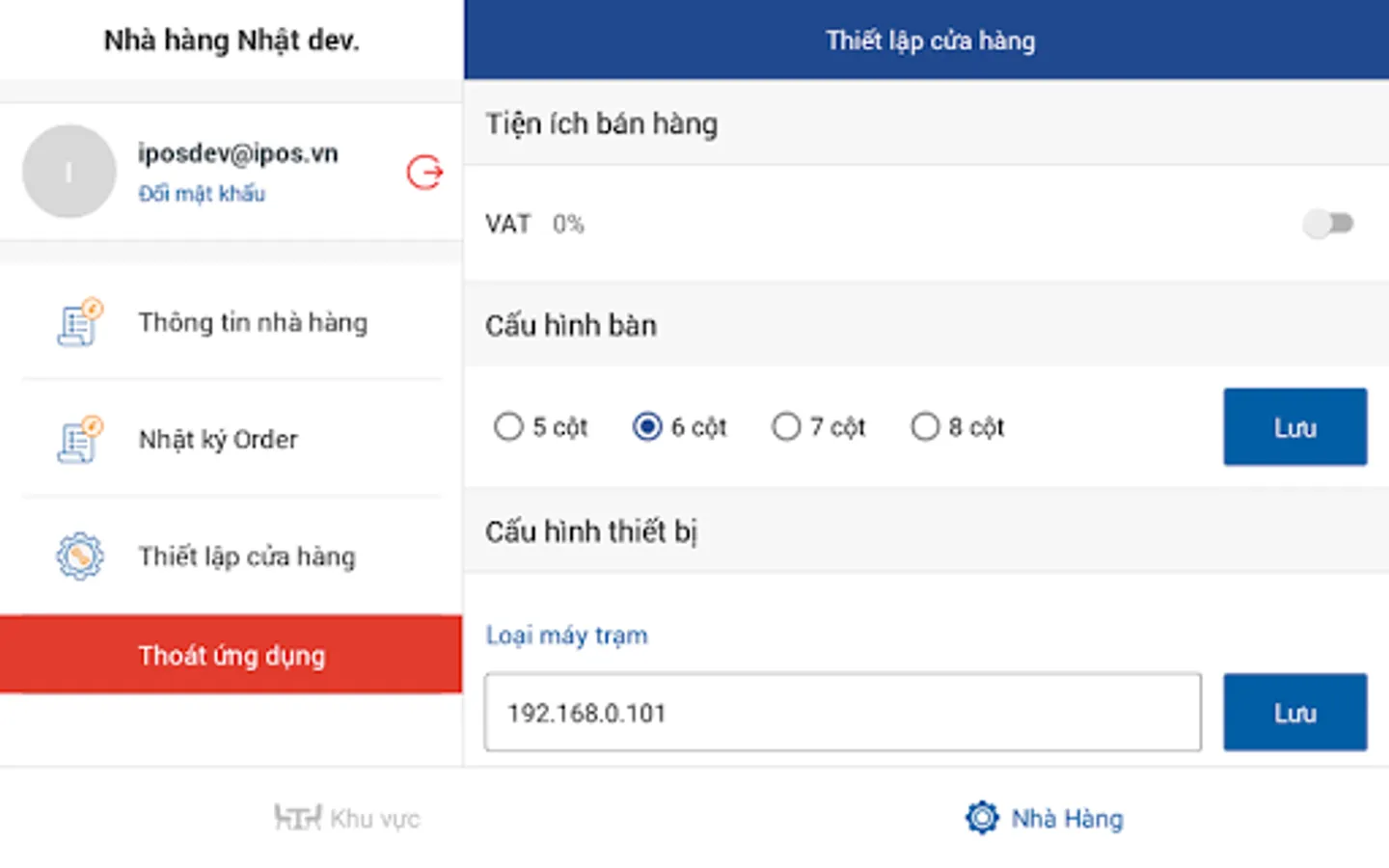Click the Khu vực table icon
Viewport: 1389px width, 868px height.
tap(297, 818)
